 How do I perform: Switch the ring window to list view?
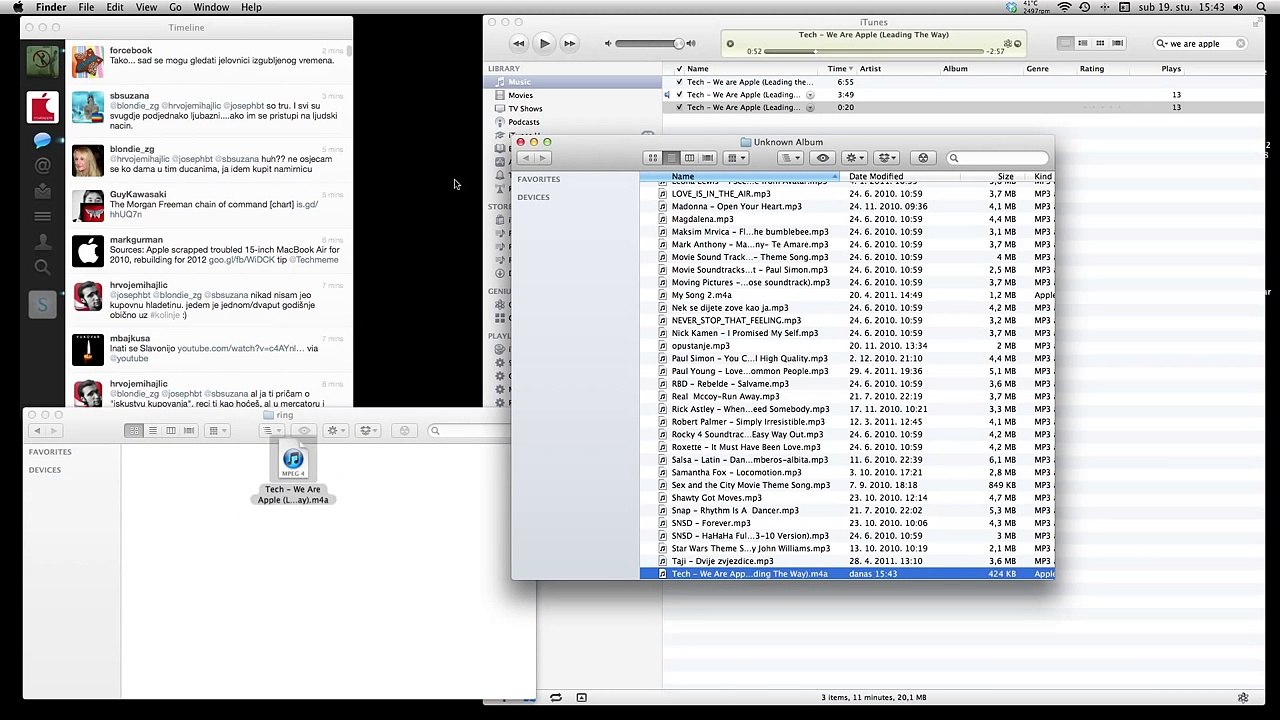click(x=152, y=430)
